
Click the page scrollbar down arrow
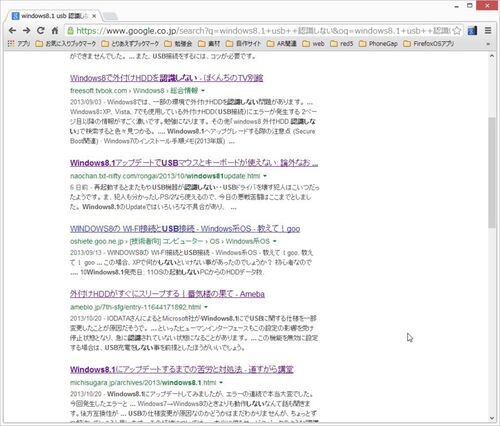(492, 418)
